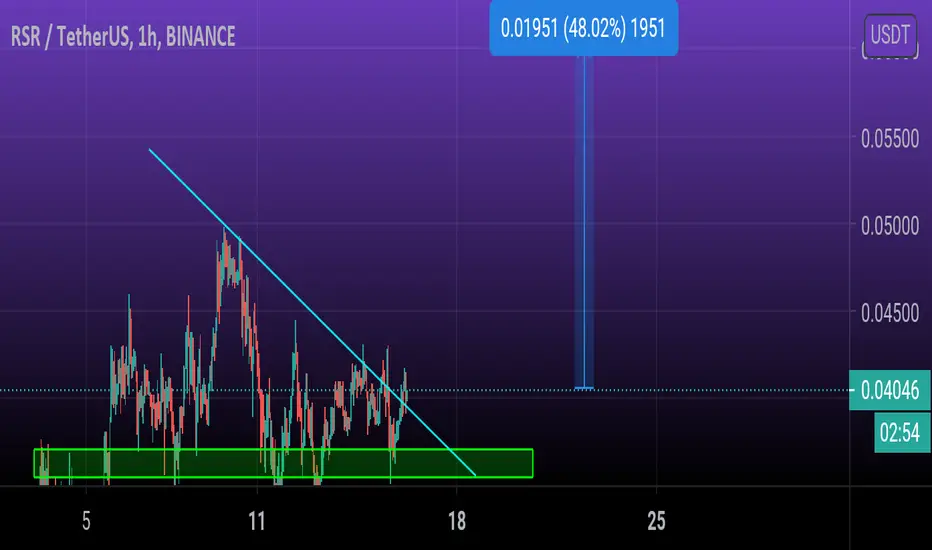Click the 0.04500 price axis label
The image size is (932, 550).
click(890, 313)
